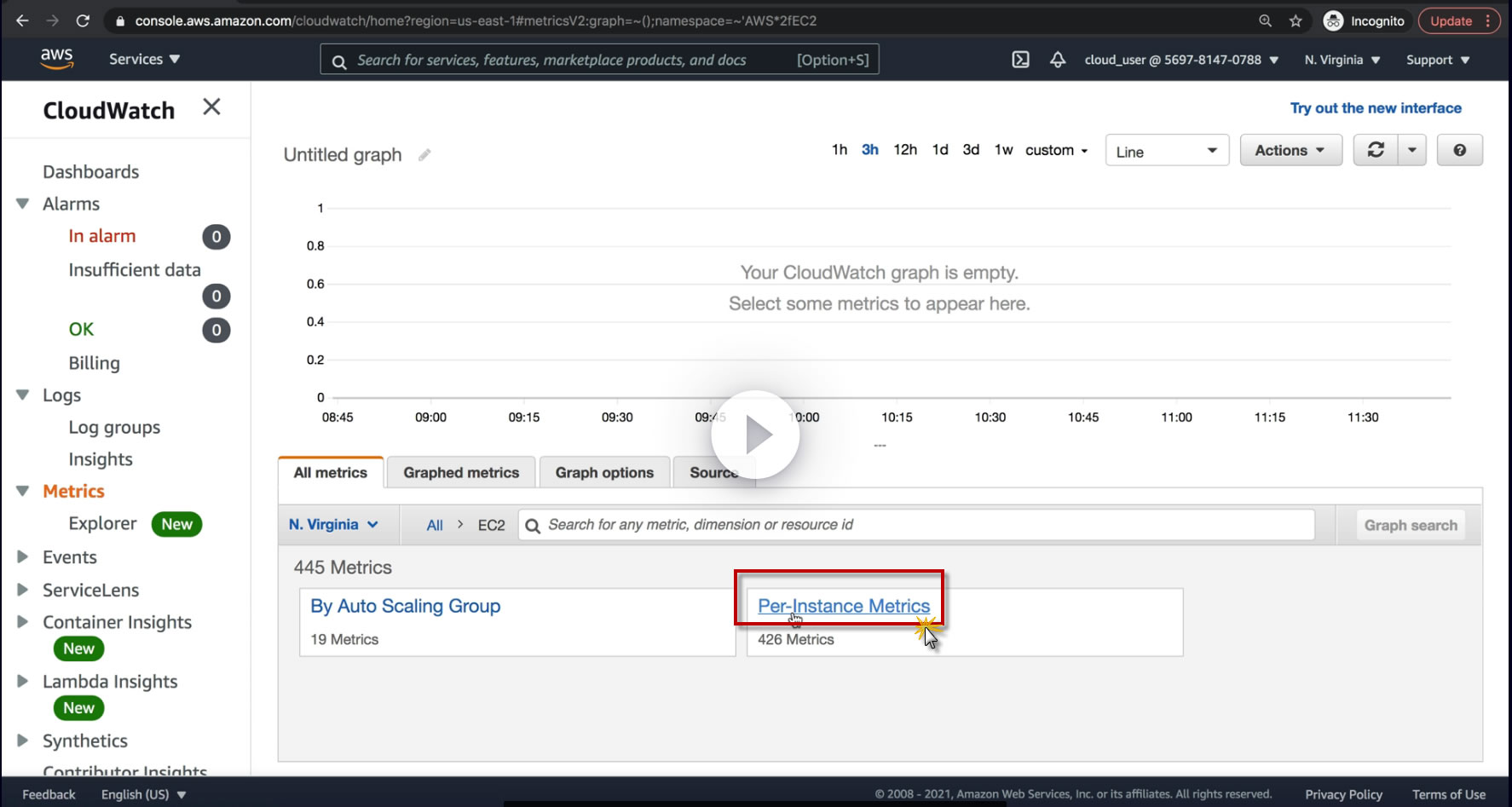Switch to the Source tab
Image resolution: width=1512 pixels, height=807 pixels.
714,473
